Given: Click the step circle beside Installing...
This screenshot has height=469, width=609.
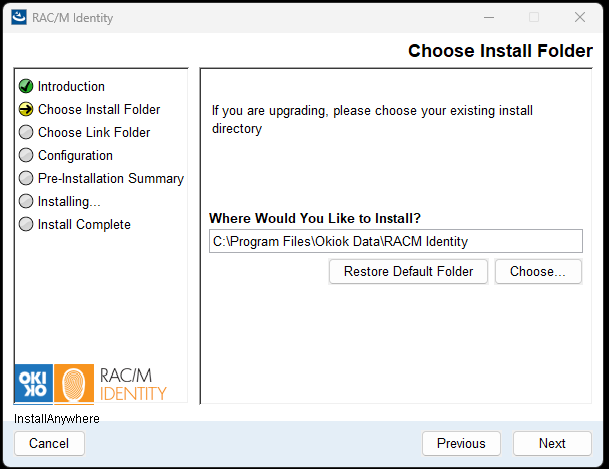Looking at the screenshot, I should pyautogui.click(x=26, y=201).
